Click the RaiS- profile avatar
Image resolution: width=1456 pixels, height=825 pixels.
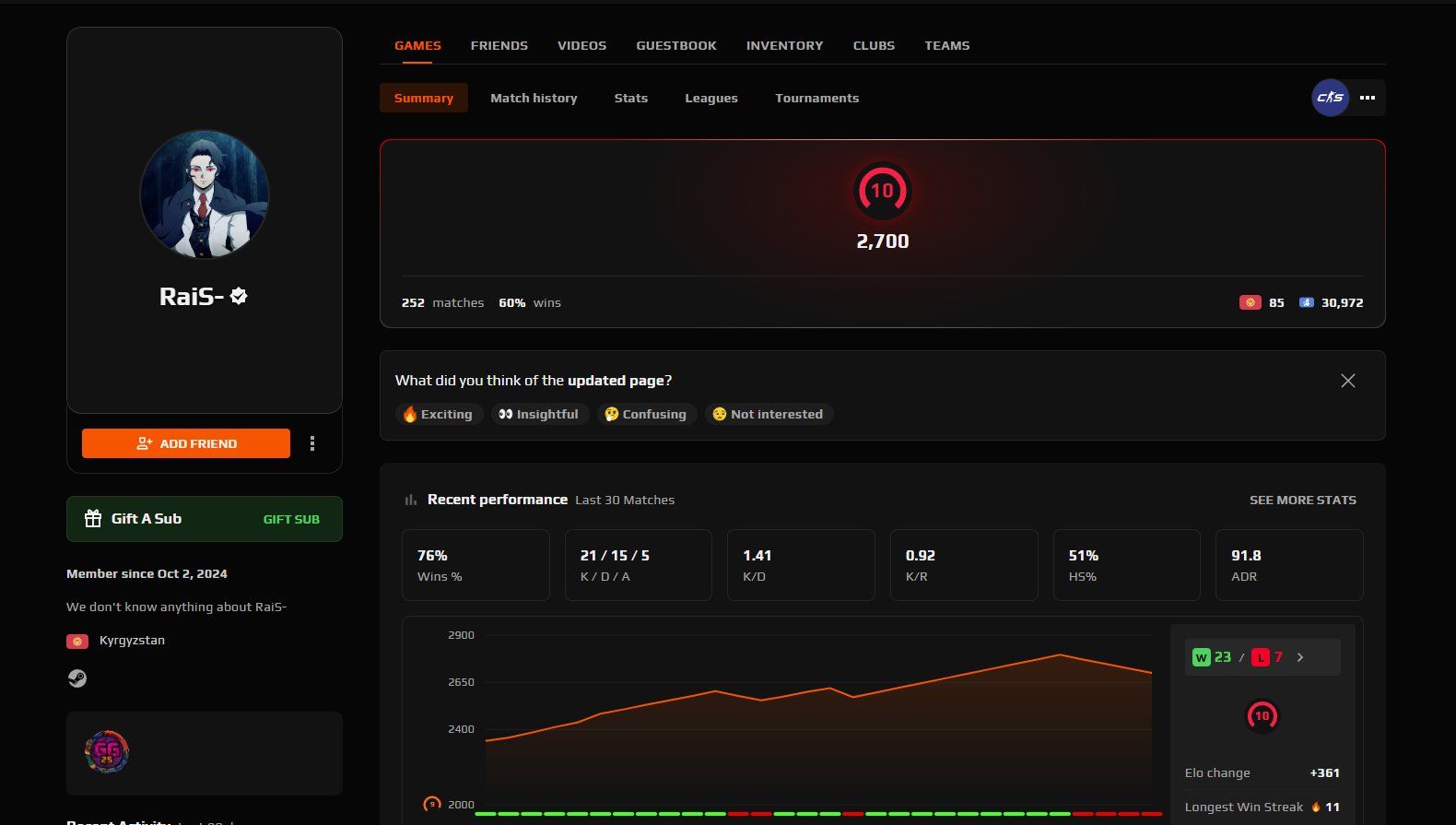pos(205,194)
